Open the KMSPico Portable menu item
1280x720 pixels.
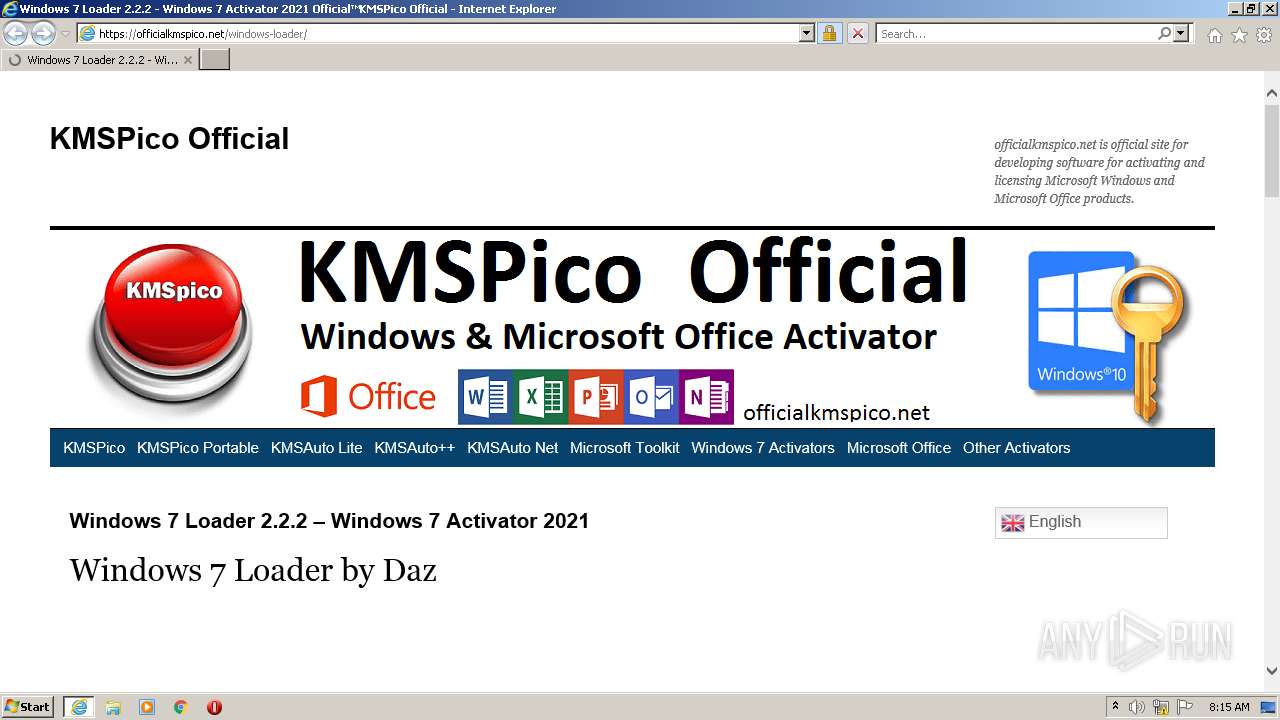click(198, 448)
